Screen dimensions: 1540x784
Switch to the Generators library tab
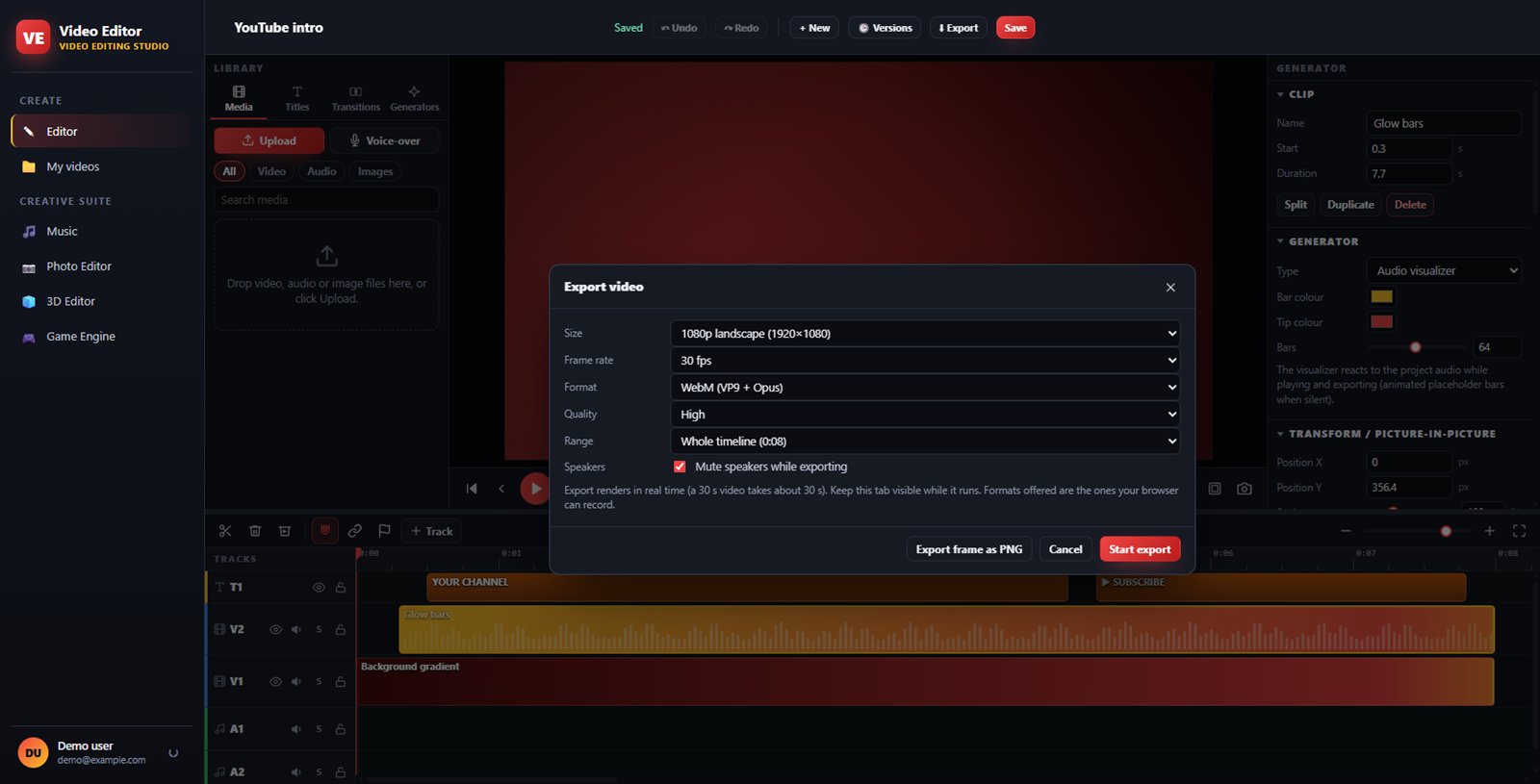[415, 99]
